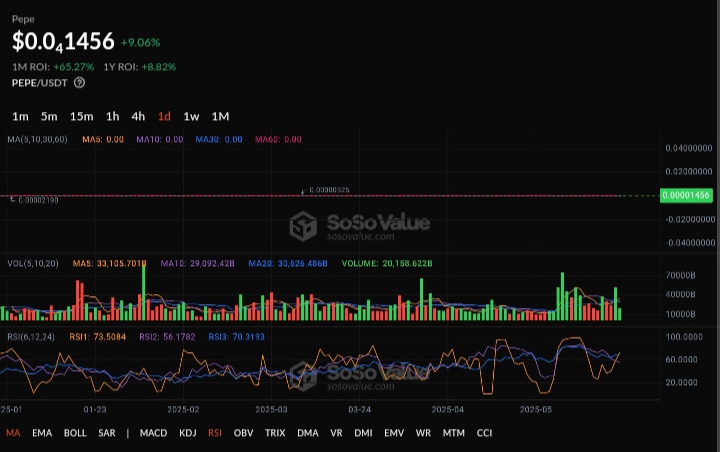Show the KDJ indicator
The width and height of the screenshot is (720, 452).
(187, 433)
